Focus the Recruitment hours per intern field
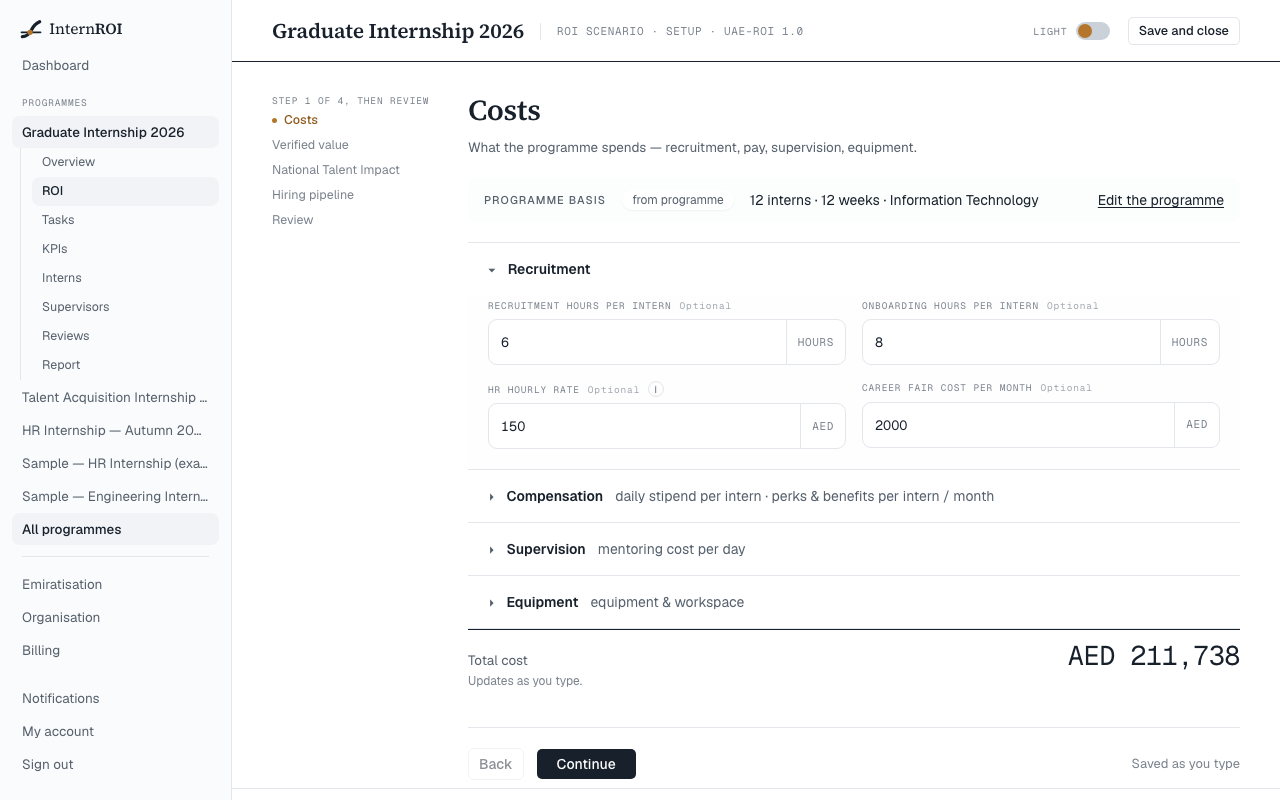 coord(637,342)
